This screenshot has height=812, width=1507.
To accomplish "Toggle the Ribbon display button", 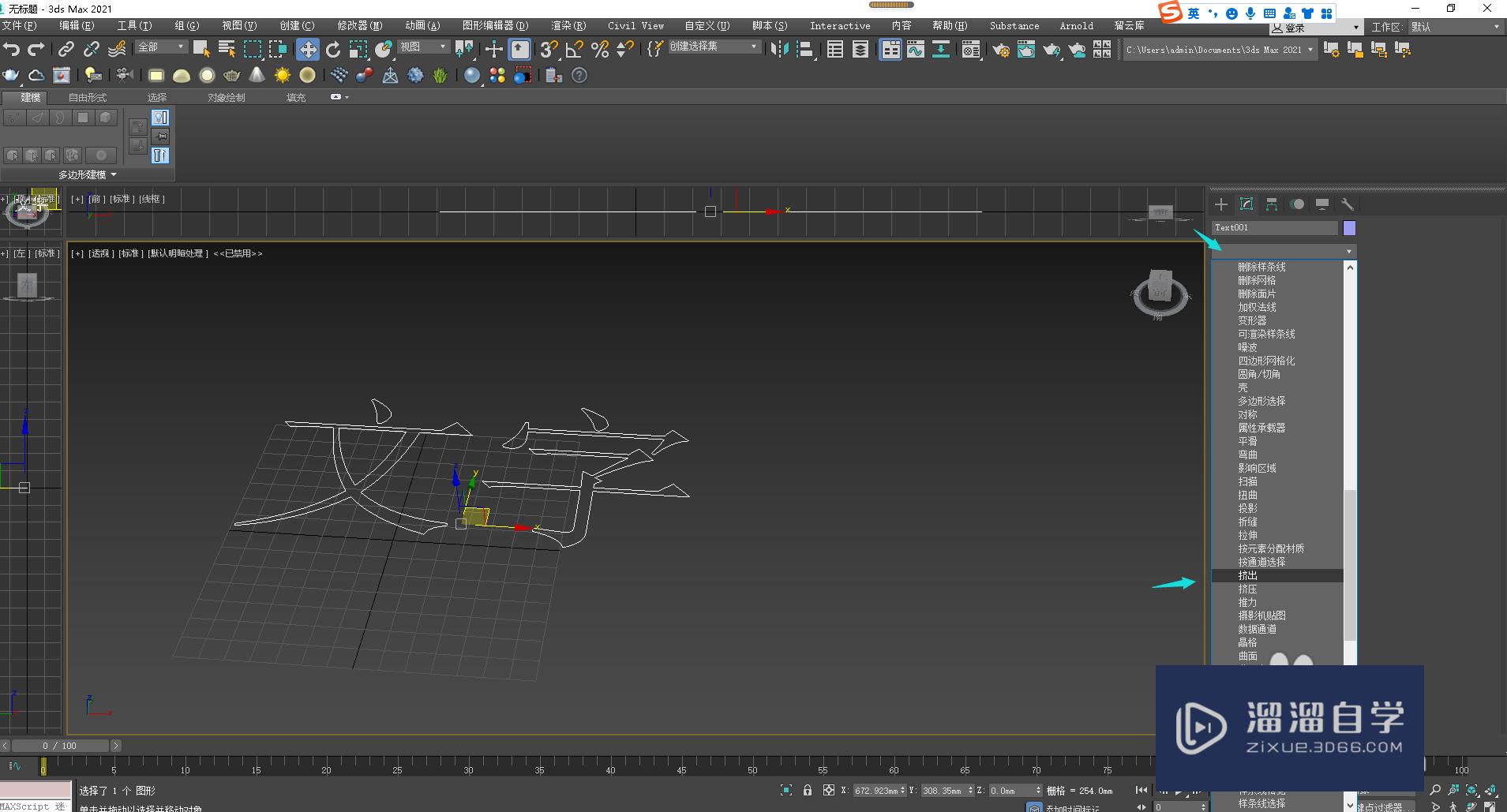I will tap(890, 49).
